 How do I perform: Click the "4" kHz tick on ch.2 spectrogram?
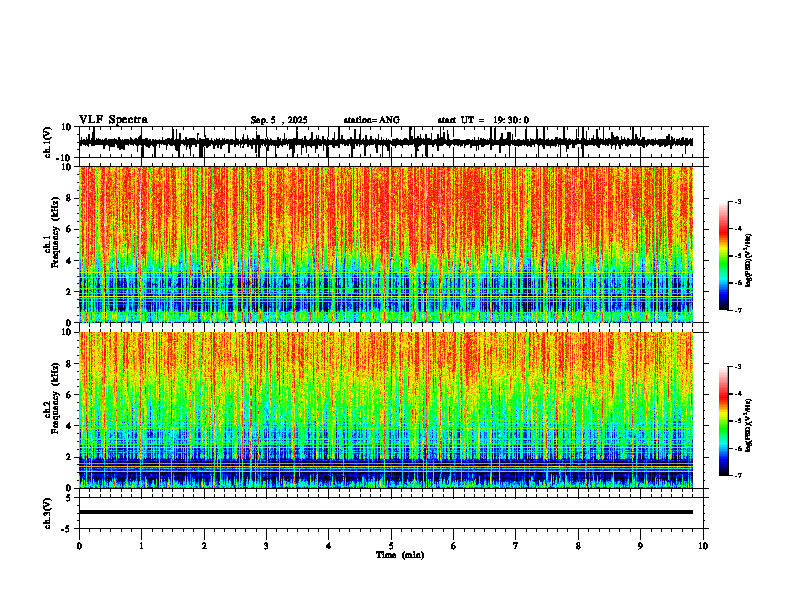click(70, 426)
